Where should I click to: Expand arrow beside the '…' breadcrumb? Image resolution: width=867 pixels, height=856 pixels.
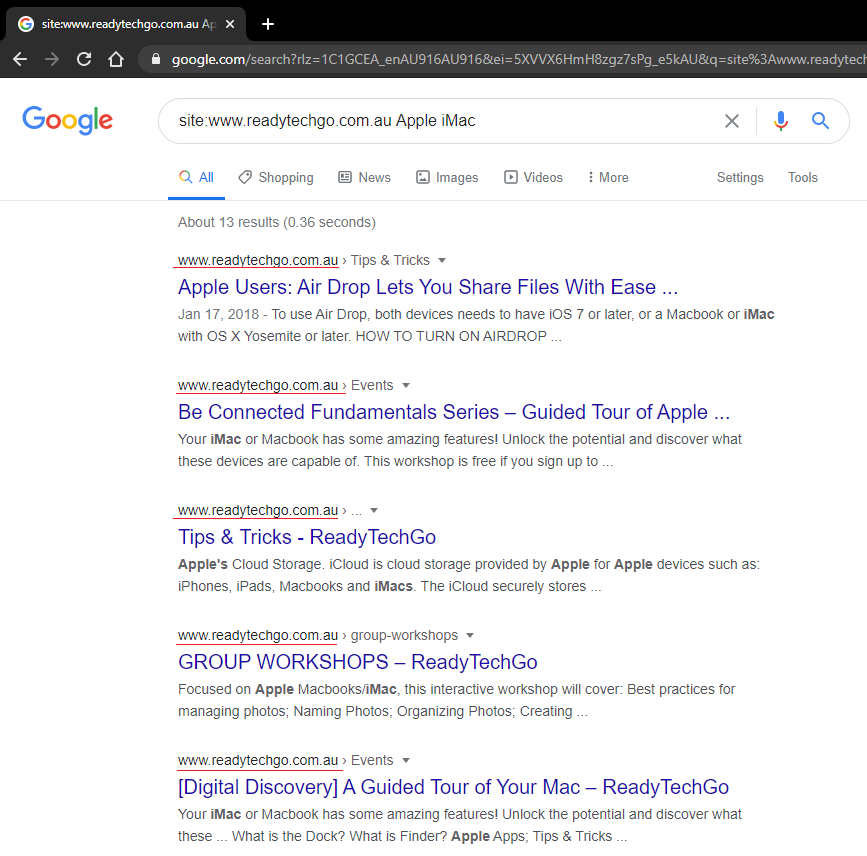(x=374, y=510)
